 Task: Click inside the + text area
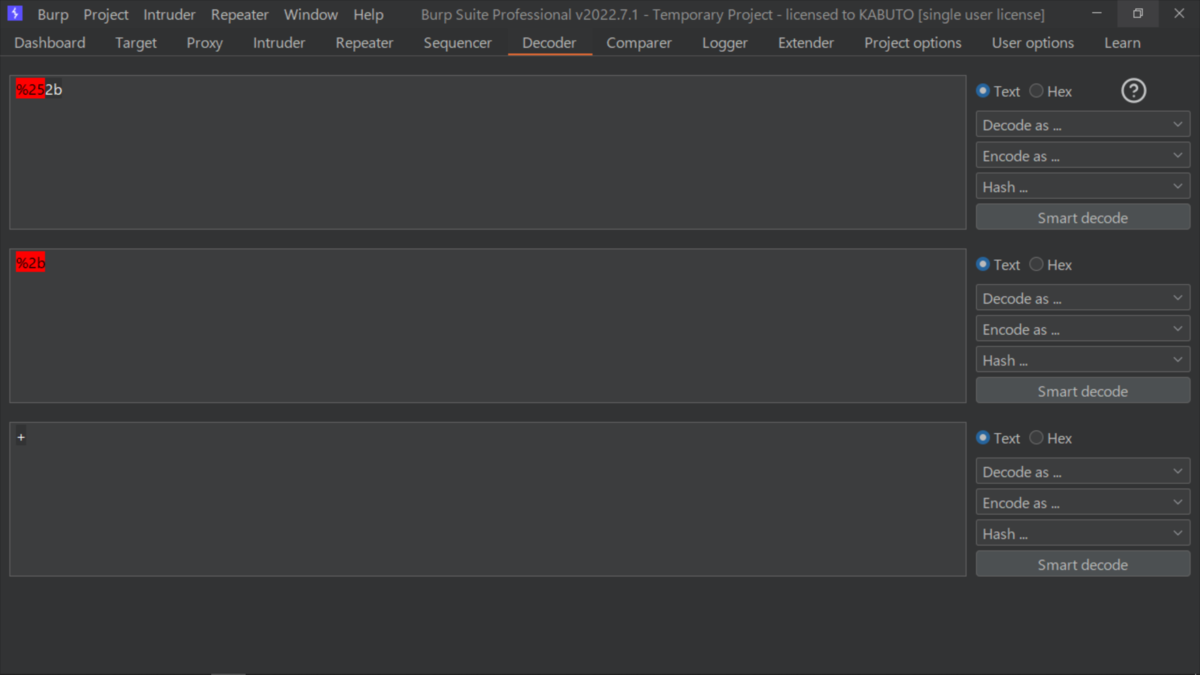tap(488, 499)
